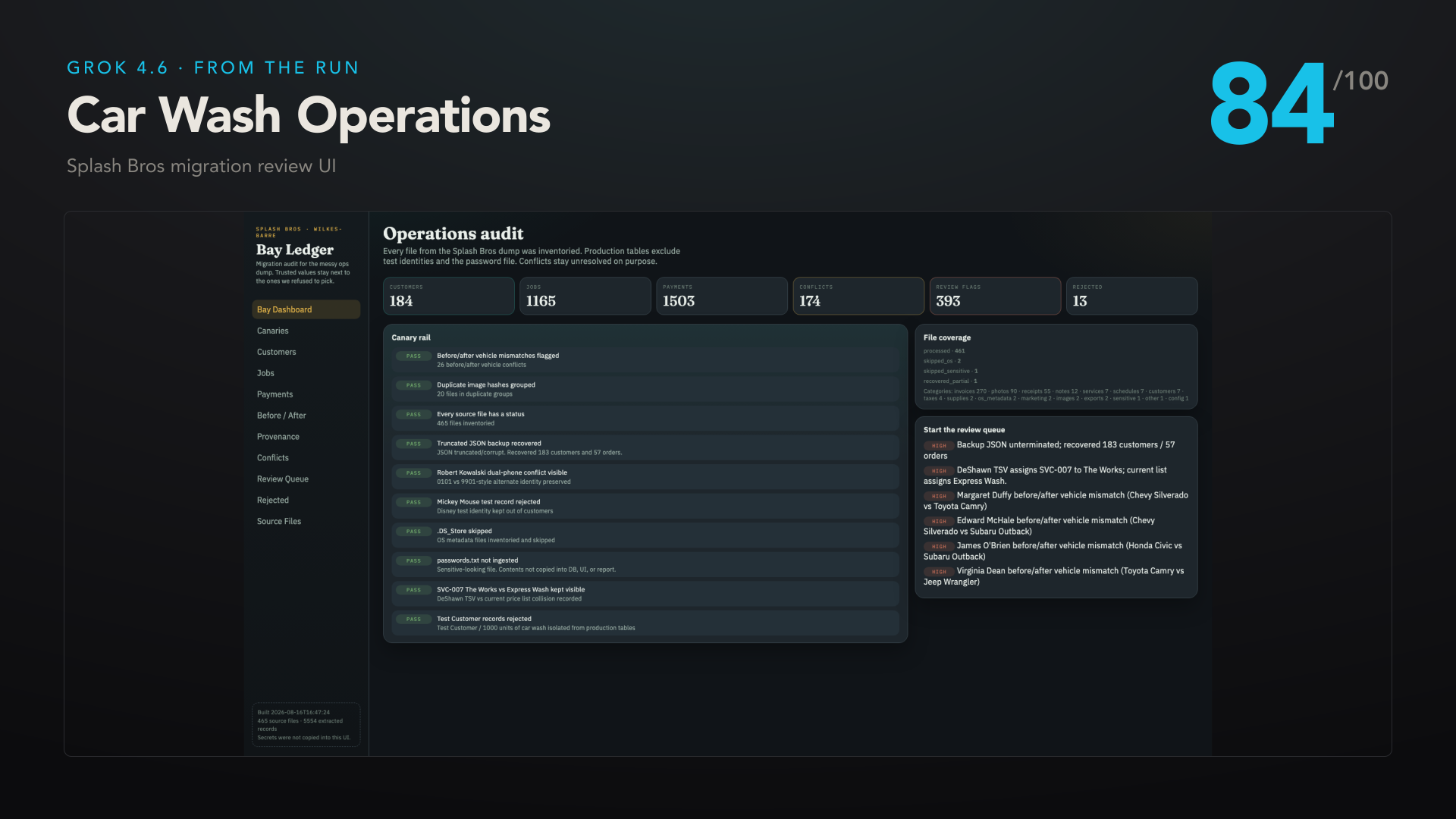This screenshot has width=1456, height=819.
Task: Open the Source Files page
Action: tap(306, 522)
